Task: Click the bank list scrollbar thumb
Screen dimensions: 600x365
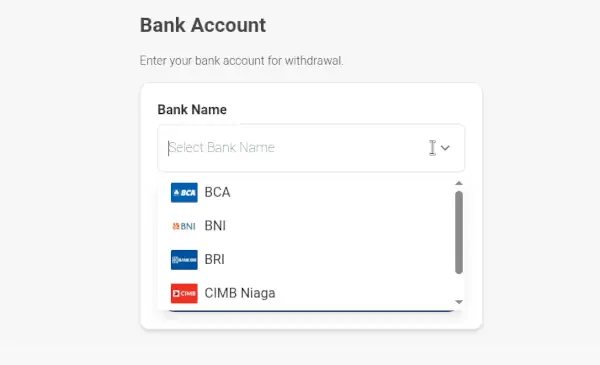Action: point(459,233)
